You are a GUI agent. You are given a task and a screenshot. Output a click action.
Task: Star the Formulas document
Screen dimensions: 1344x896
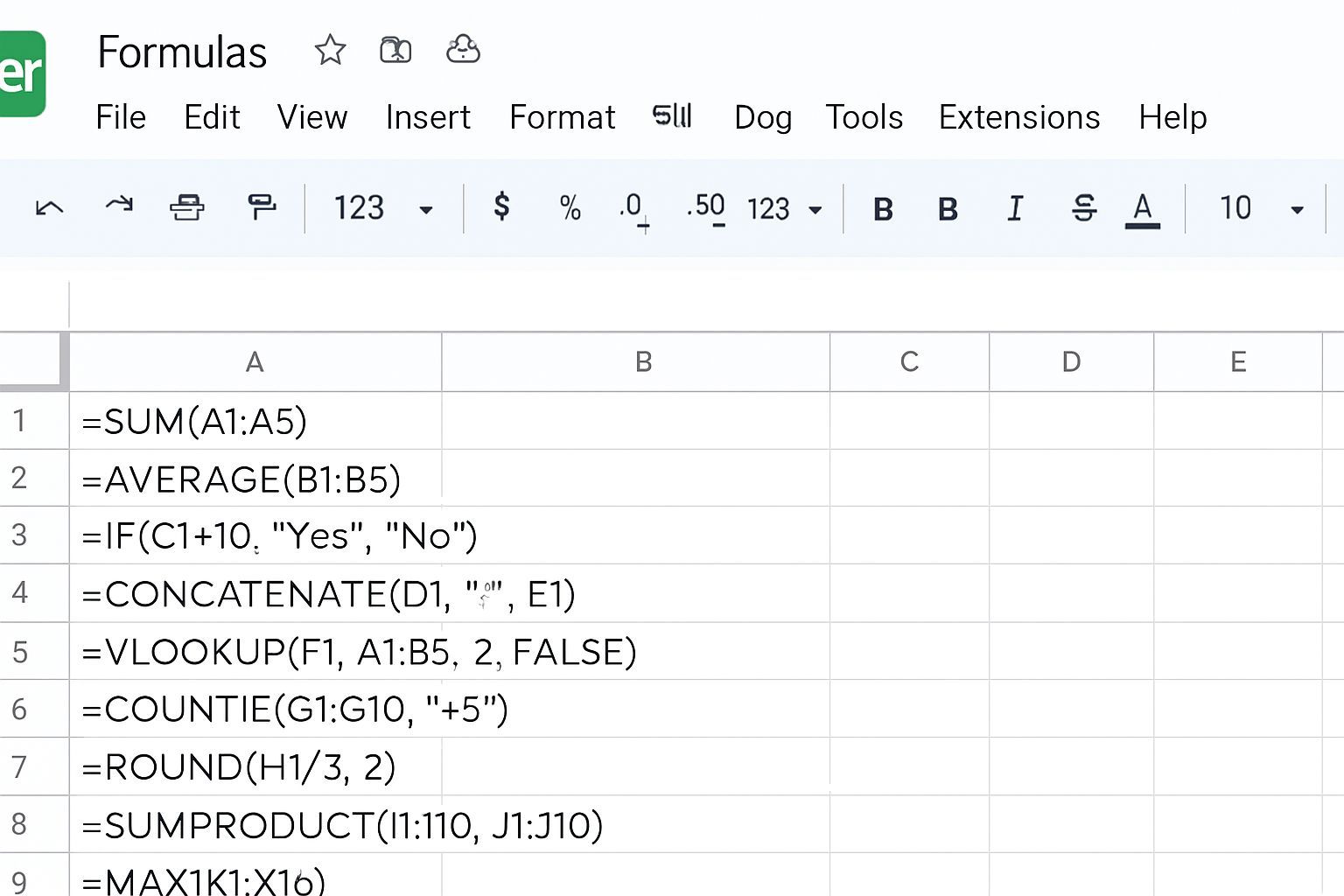330,51
